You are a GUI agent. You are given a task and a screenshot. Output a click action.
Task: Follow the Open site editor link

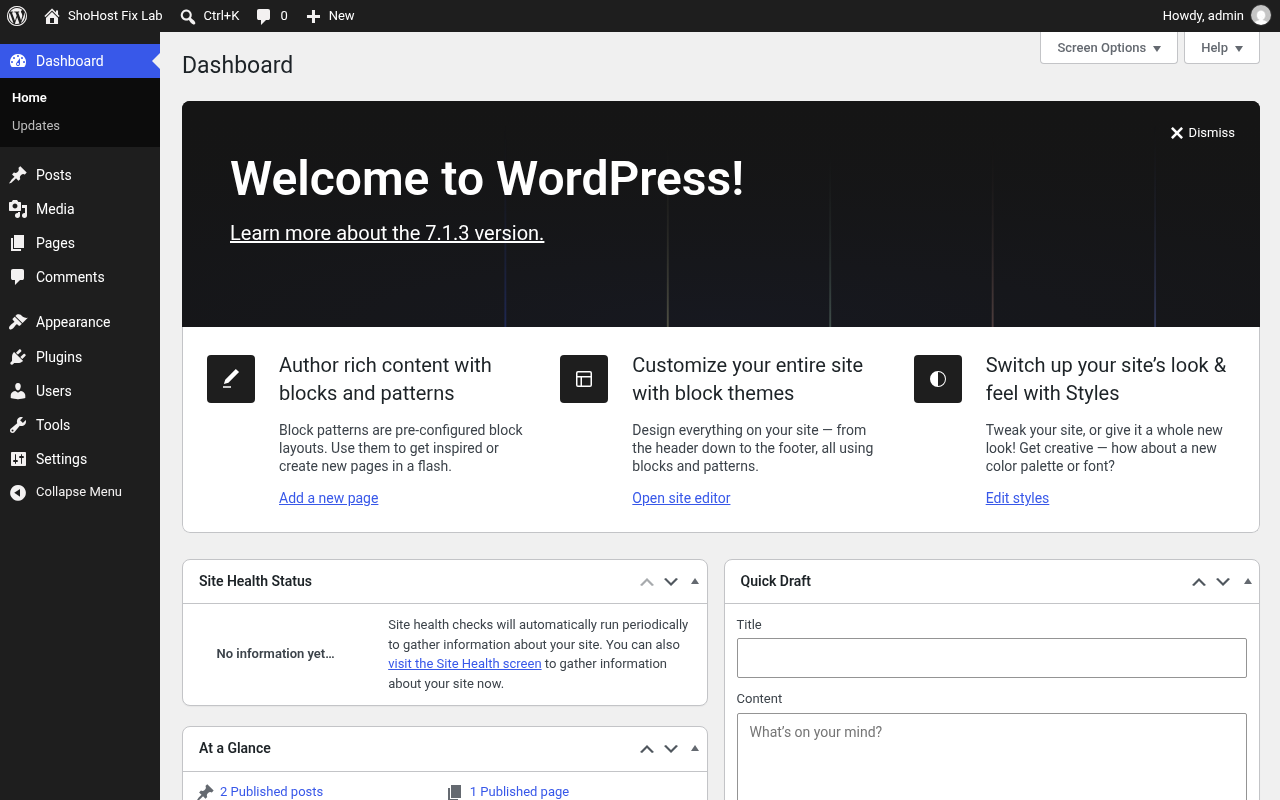pyautogui.click(x=681, y=498)
